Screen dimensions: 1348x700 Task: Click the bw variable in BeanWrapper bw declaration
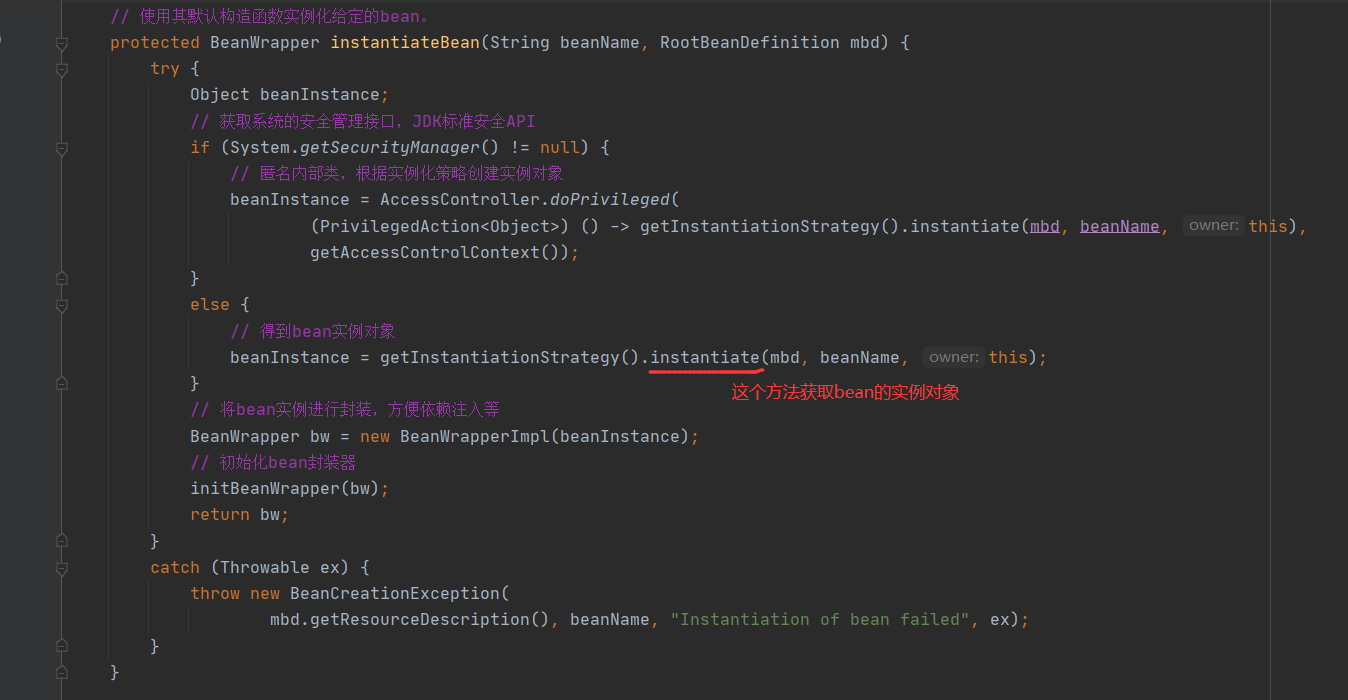pyautogui.click(x=320, y=436)
